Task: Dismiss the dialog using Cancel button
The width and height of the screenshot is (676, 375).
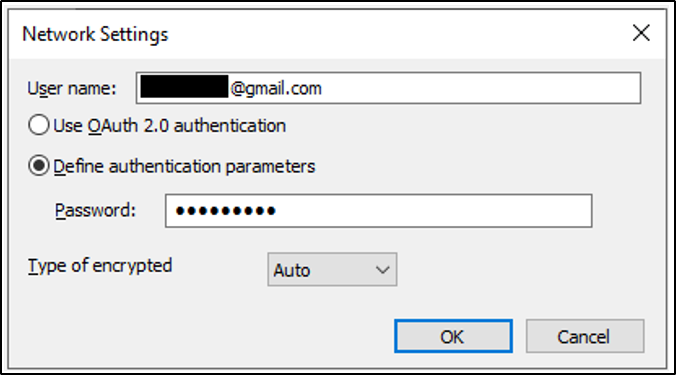Action: [x=585, y=336]
